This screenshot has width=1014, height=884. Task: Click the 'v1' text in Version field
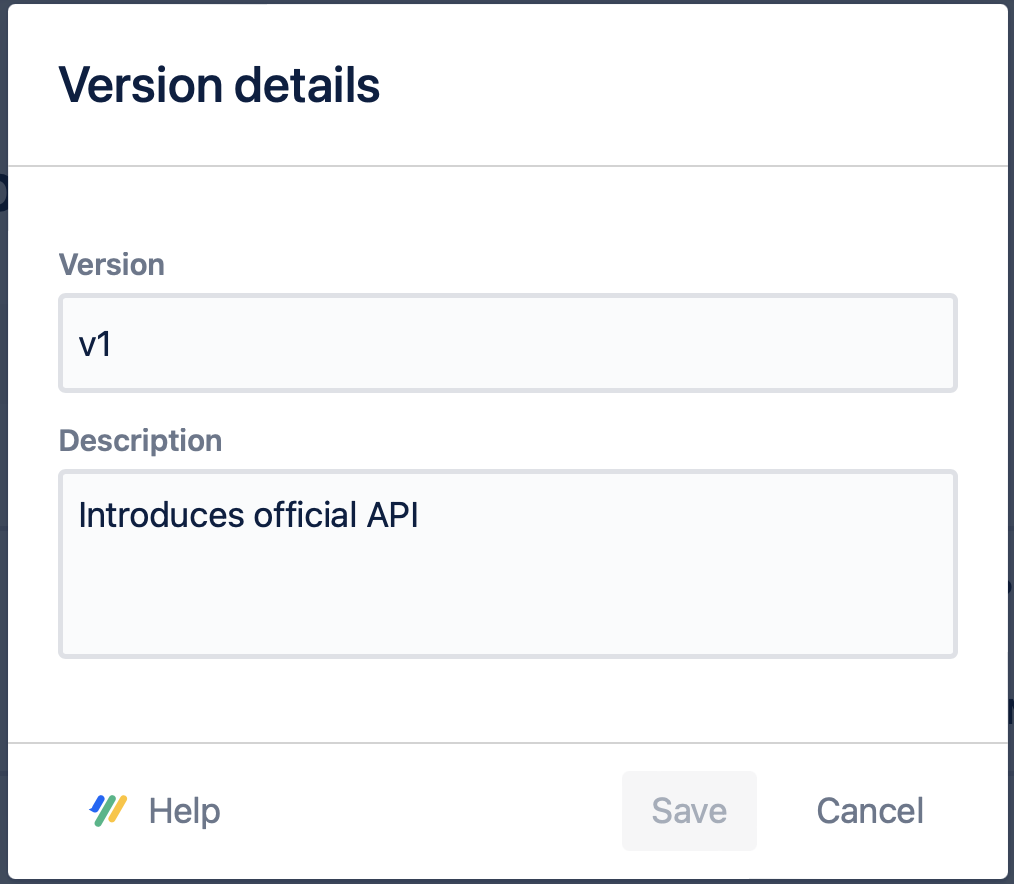click(x=94, y=343)
